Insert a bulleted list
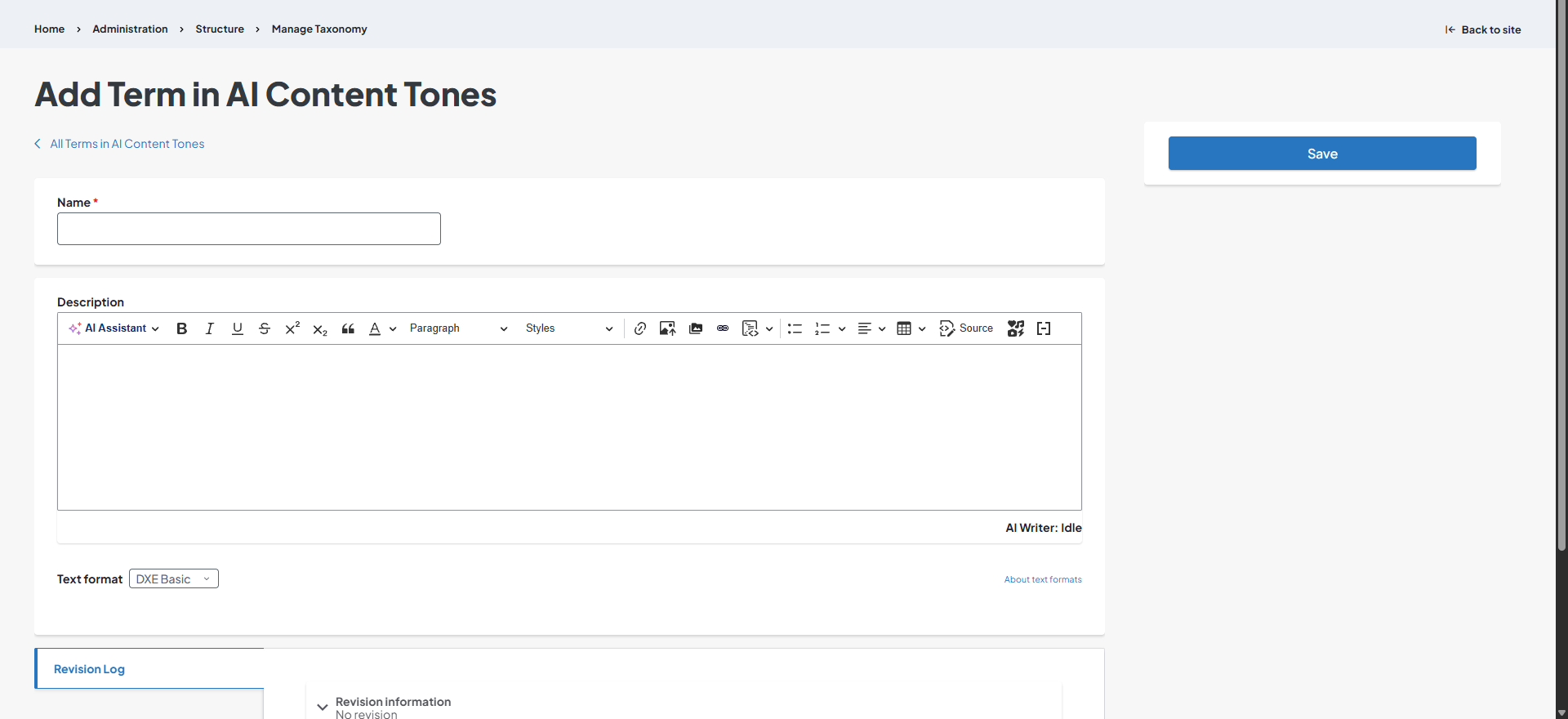 point(795,328)
